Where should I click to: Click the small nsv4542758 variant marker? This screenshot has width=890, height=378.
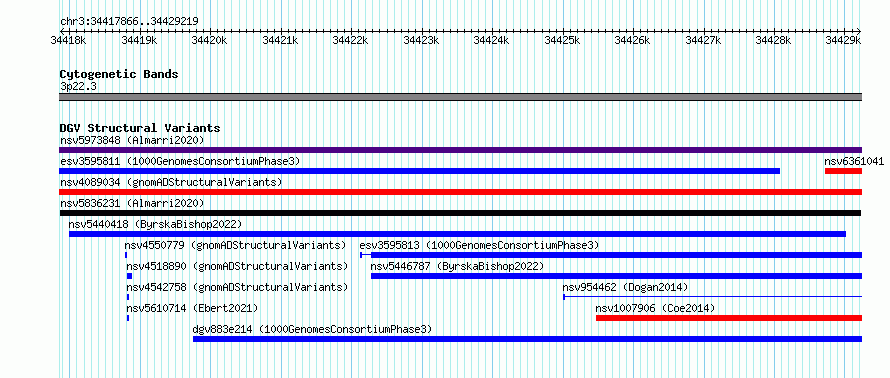(128, 297)
